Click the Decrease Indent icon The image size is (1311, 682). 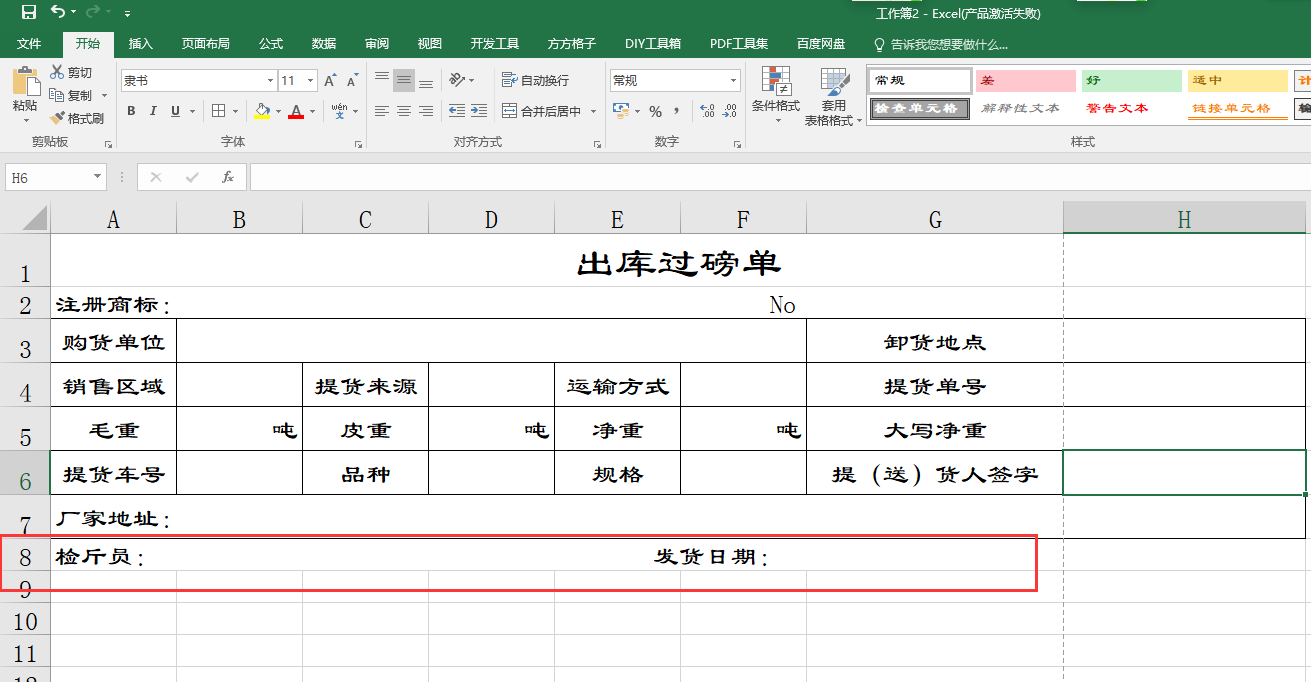point(457,111)
